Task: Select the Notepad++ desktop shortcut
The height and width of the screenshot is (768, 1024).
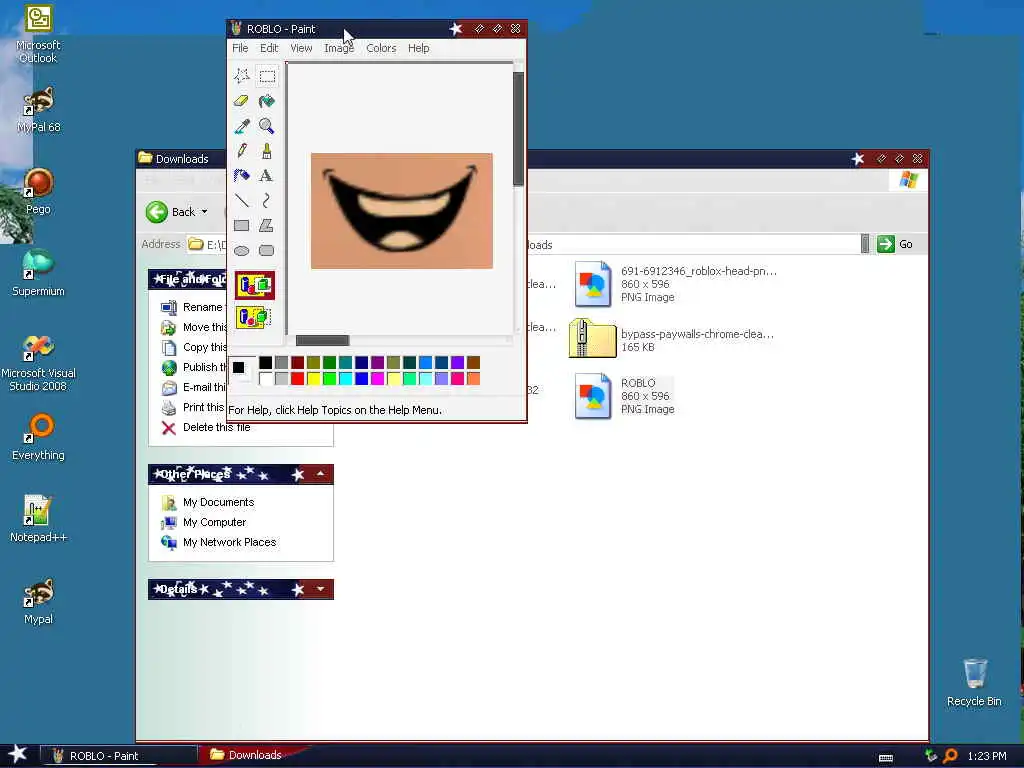Action: [38, 519]
